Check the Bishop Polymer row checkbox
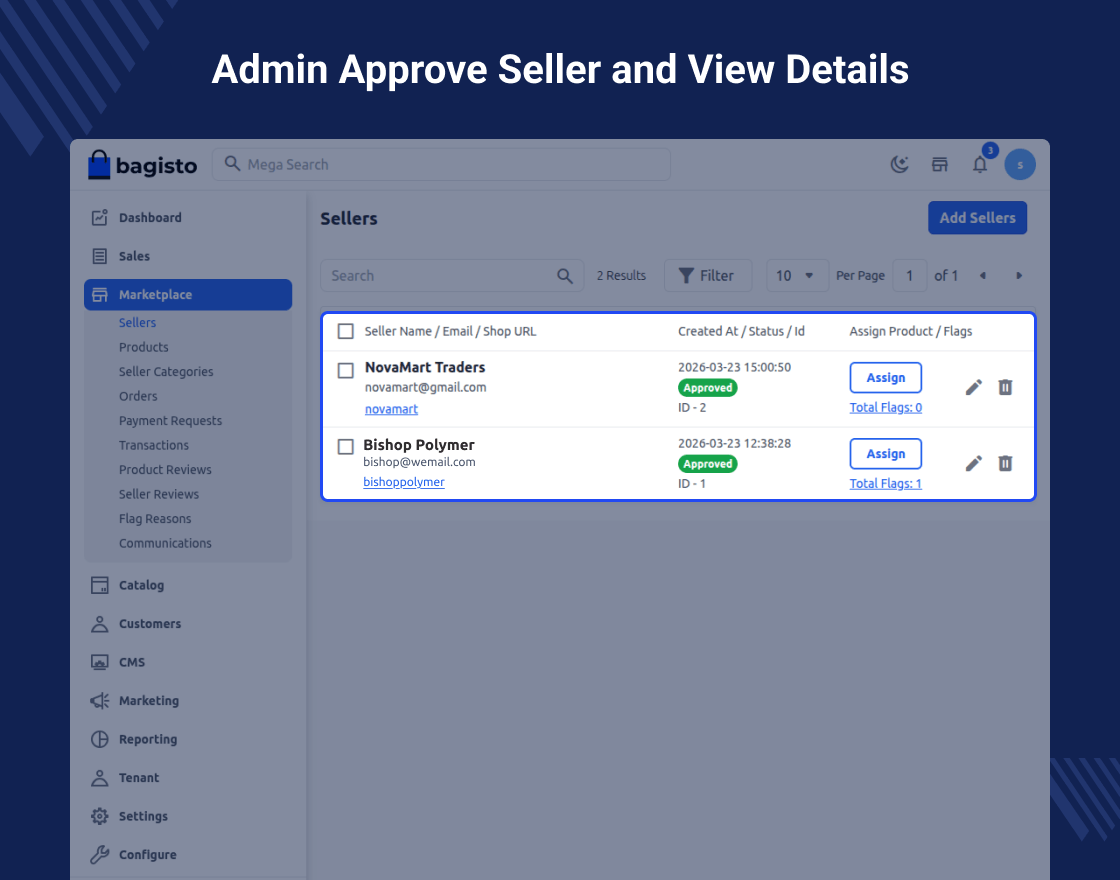 (346, 446)
